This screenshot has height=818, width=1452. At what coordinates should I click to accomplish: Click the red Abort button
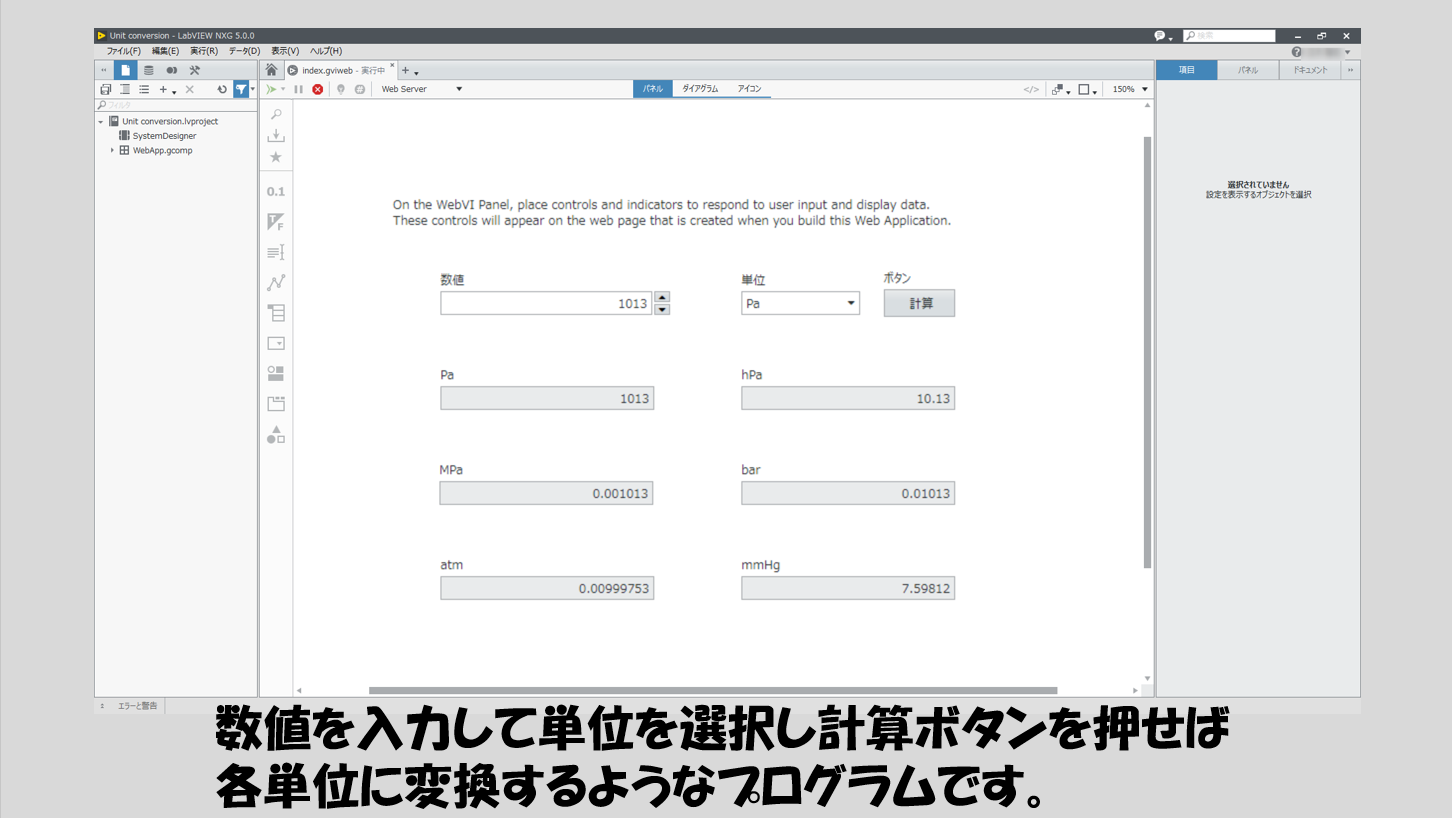[x=318, y=89]
